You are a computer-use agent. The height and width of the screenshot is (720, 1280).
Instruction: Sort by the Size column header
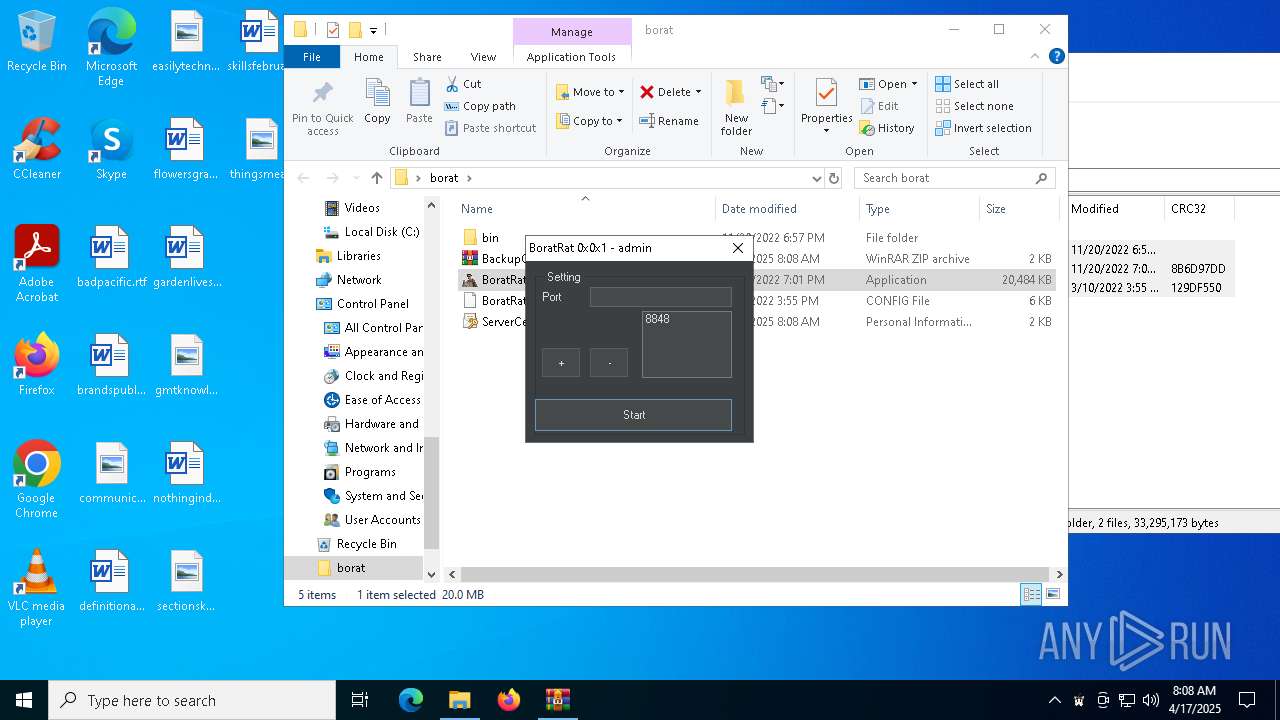[1018, 209]
